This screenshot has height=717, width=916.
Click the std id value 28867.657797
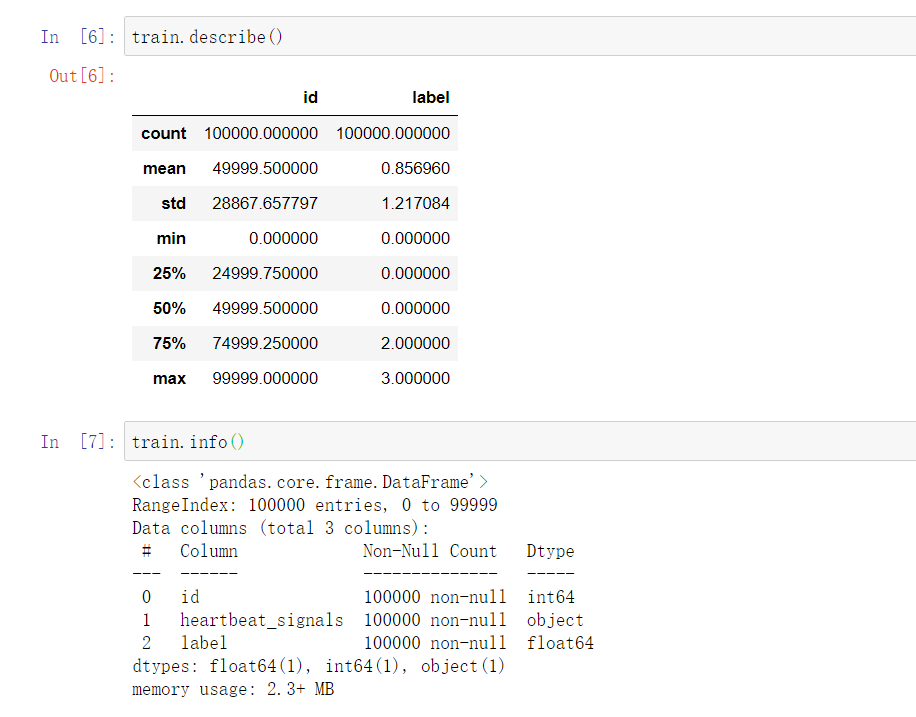click(x=265, y=203)
